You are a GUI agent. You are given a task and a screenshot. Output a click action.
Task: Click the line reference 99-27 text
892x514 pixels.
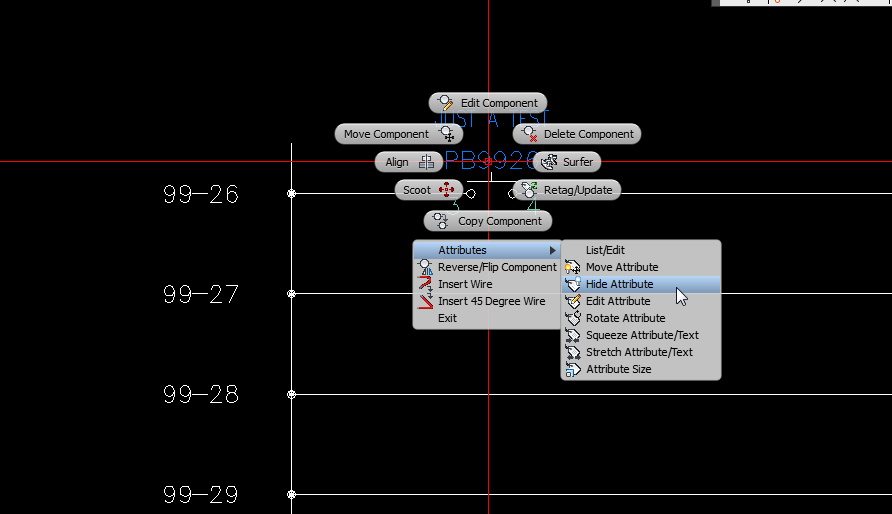201,295
